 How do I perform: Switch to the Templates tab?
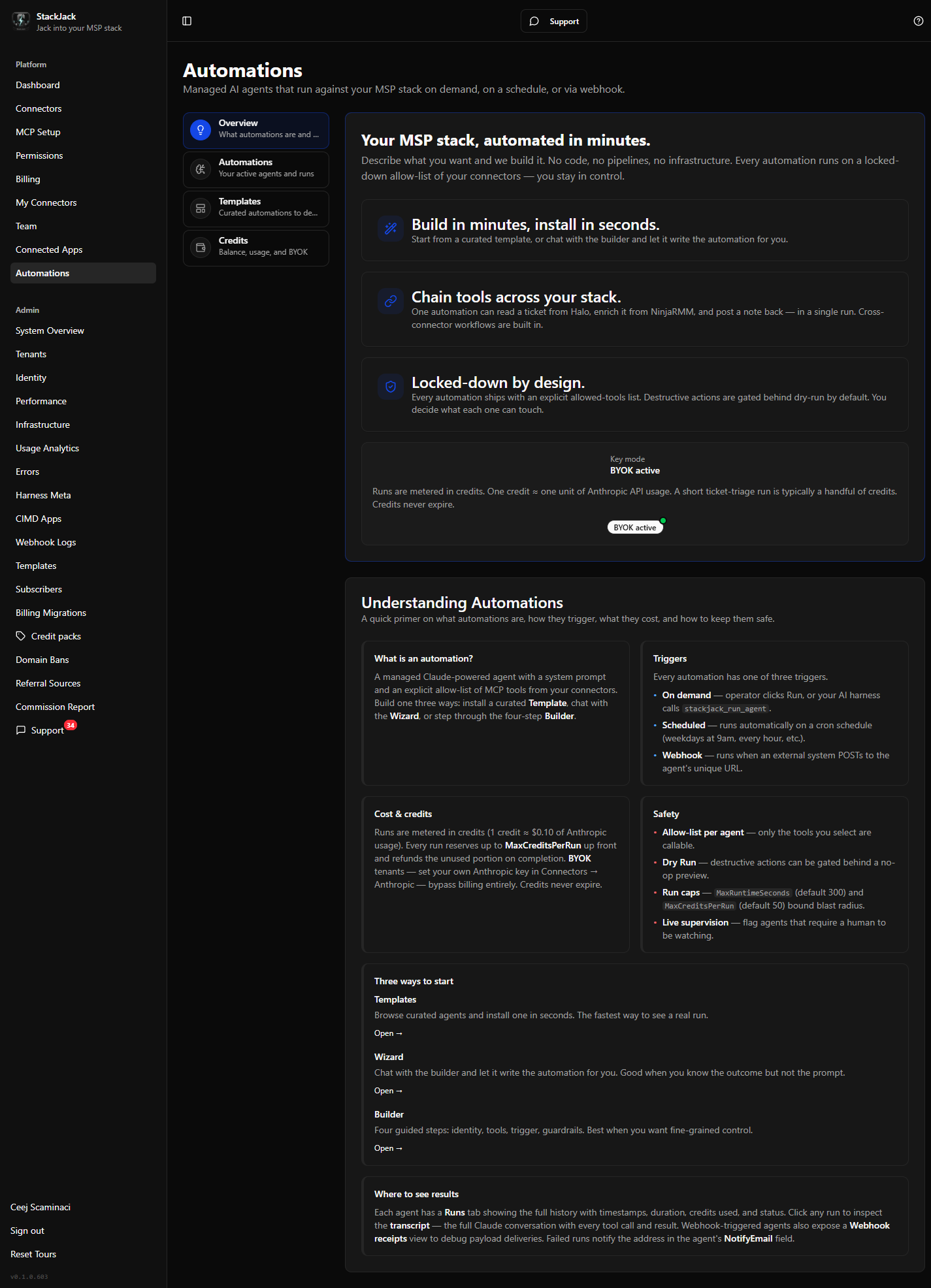click(256, 208)
